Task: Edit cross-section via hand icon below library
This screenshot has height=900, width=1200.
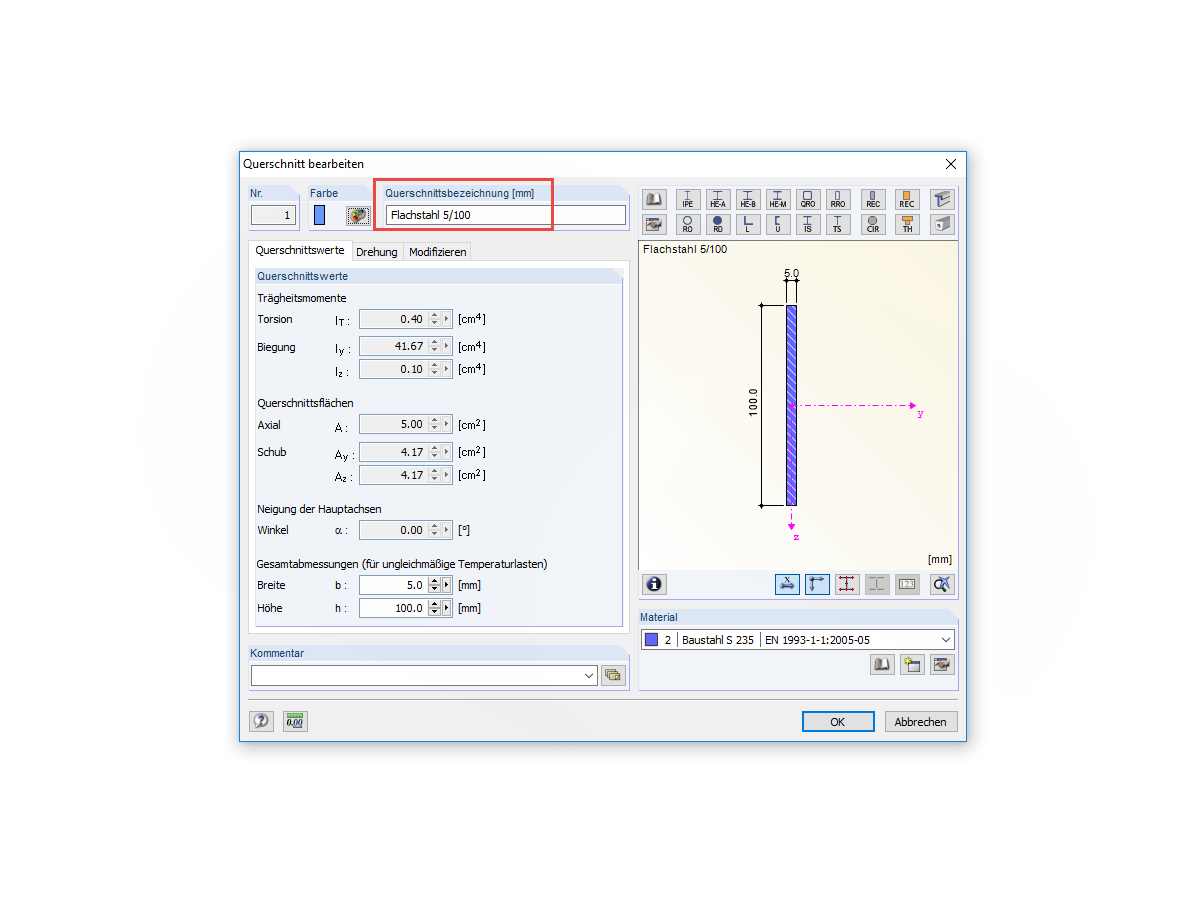Action: pos(654,224)
